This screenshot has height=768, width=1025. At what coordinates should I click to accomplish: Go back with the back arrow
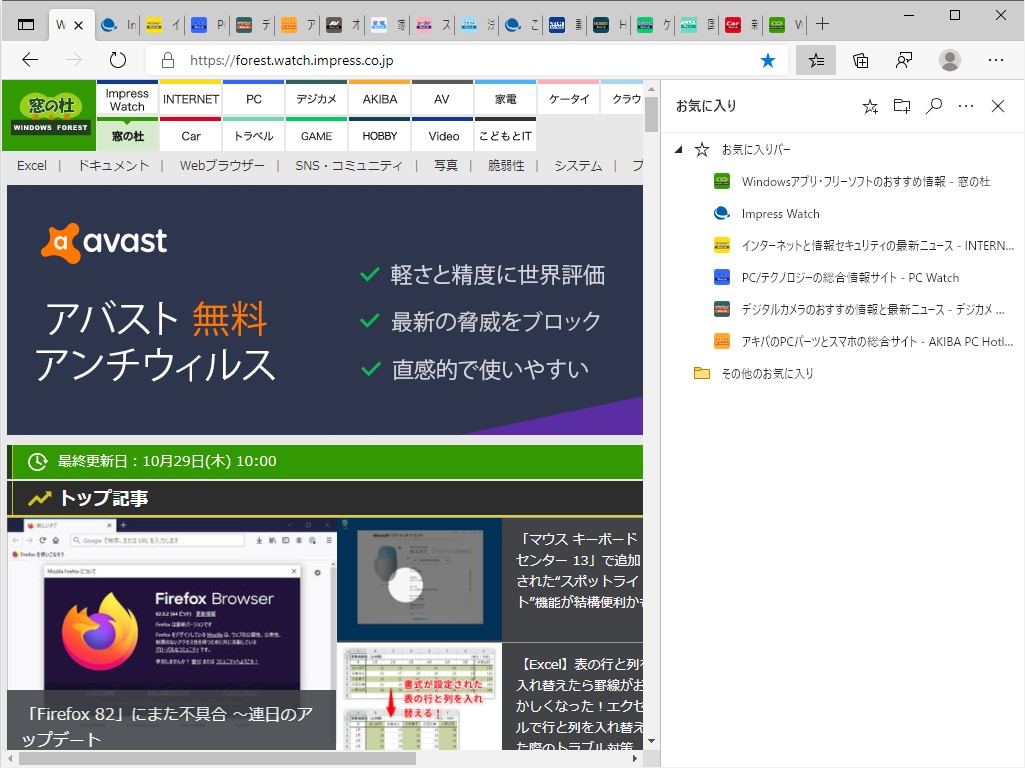click(x=29, y=60)
